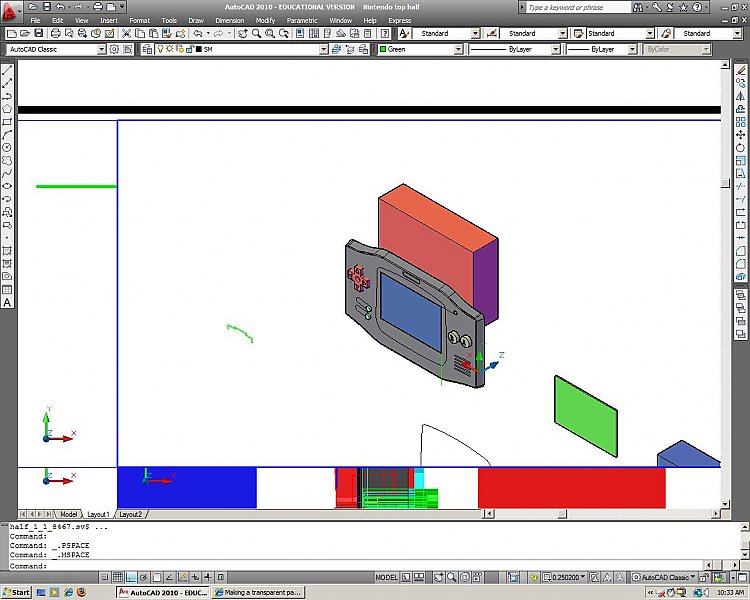
Task: Click the Cut (scissors) icon
Action: (126, 33)
